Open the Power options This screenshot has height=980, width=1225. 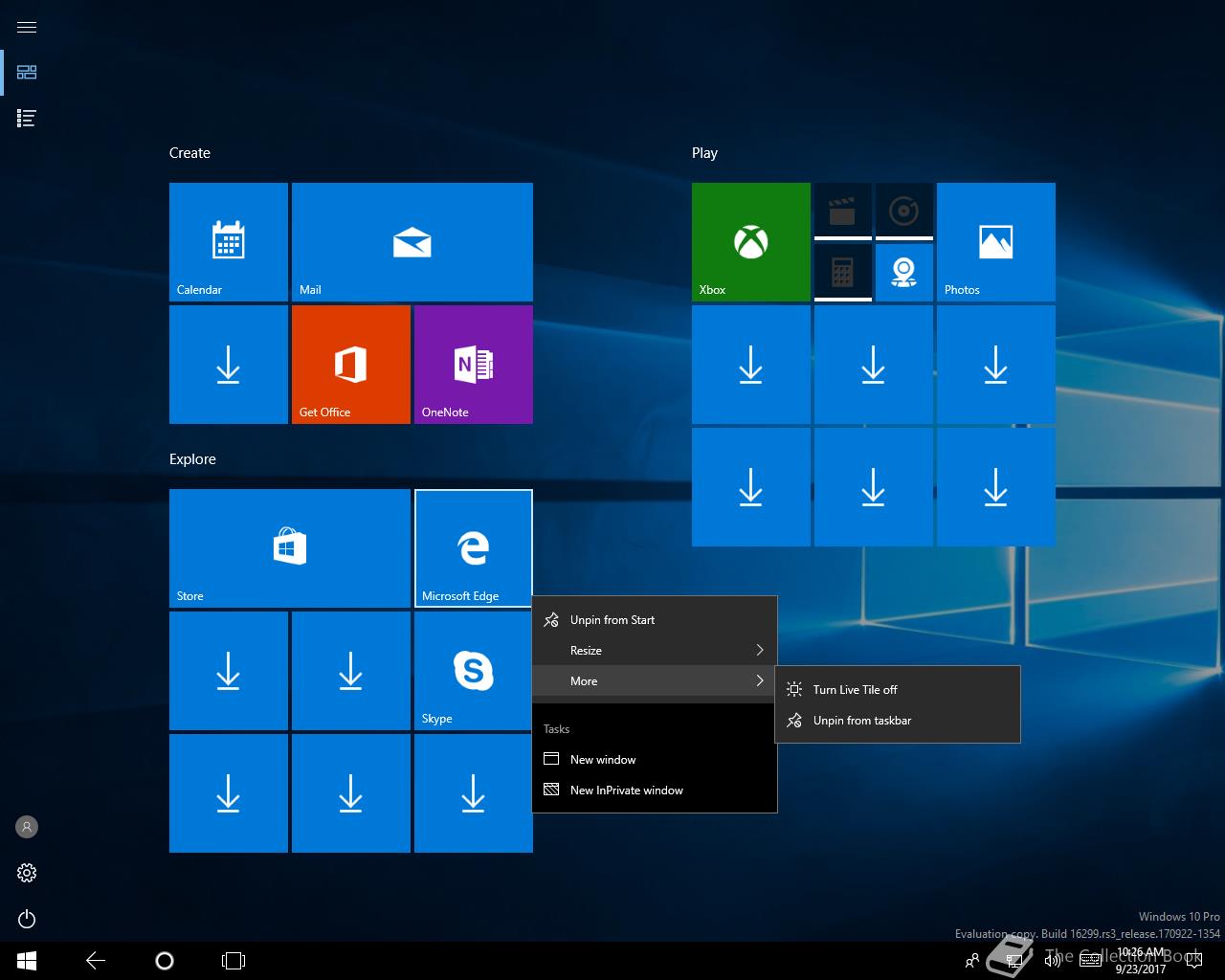(x=27, y=919)
